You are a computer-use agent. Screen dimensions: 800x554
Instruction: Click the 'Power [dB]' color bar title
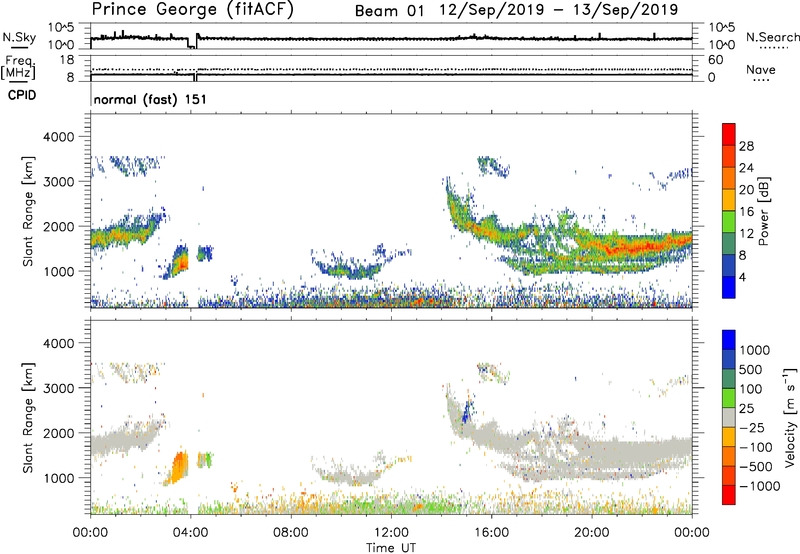coord(763,211)
